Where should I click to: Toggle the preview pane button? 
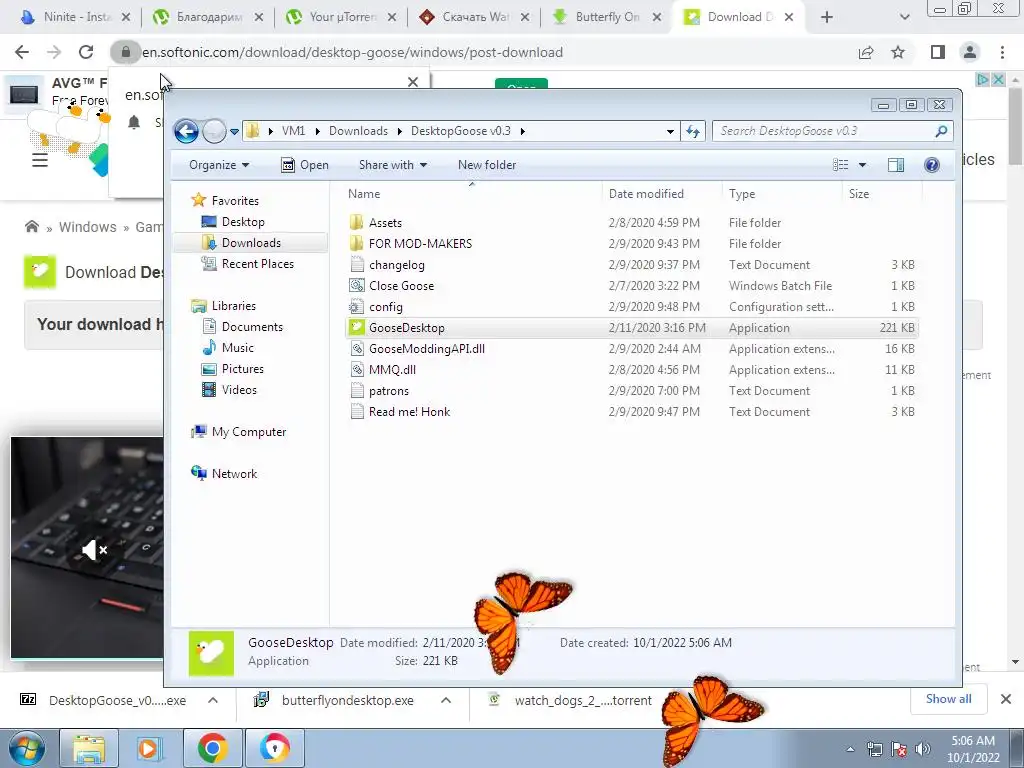(895, 165)
